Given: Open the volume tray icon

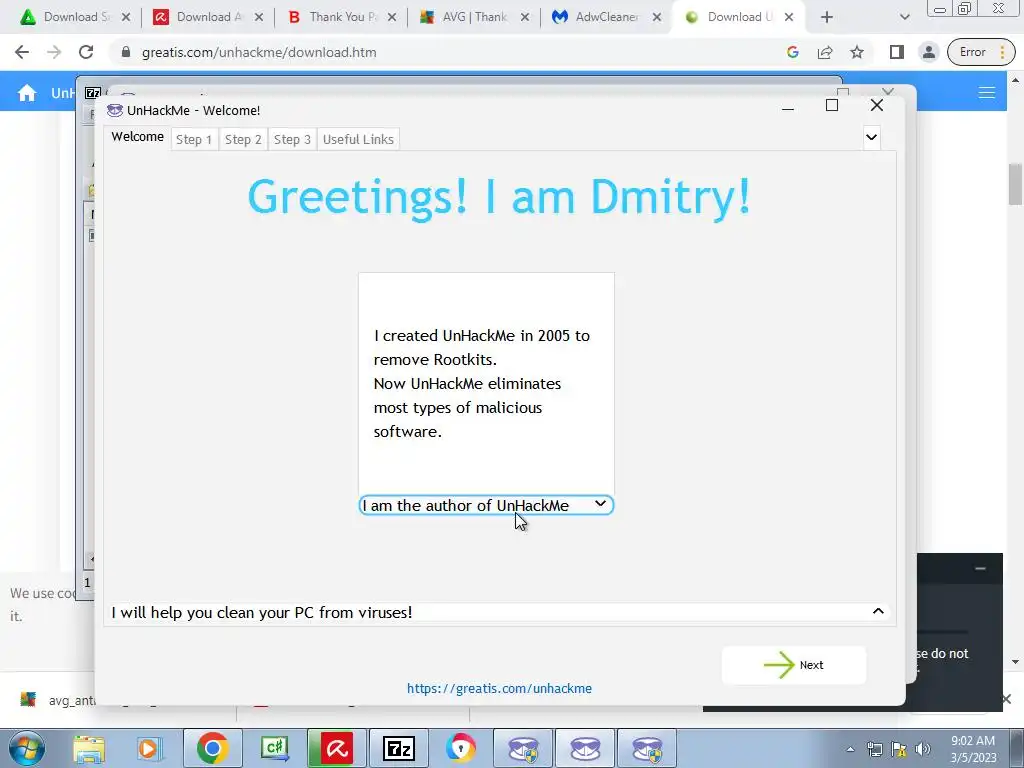Looking at the screenshot, I should (923, 749).
